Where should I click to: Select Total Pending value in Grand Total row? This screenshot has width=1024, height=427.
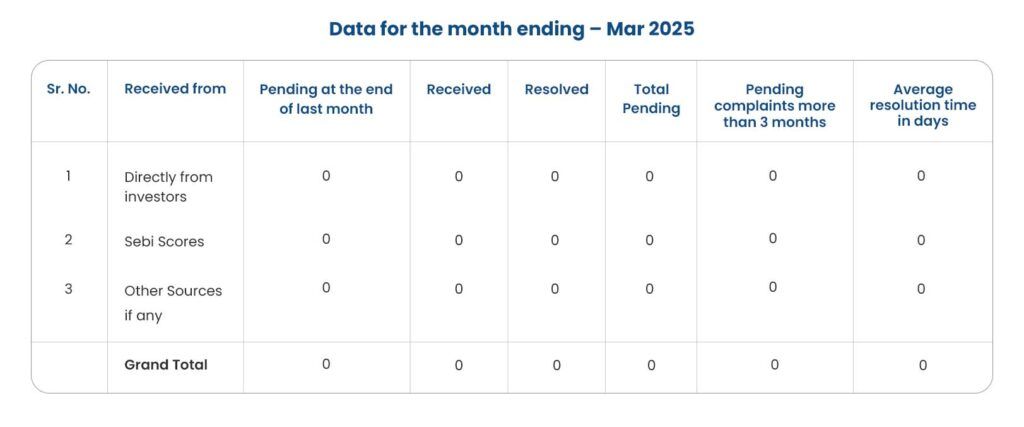(651, 366)
